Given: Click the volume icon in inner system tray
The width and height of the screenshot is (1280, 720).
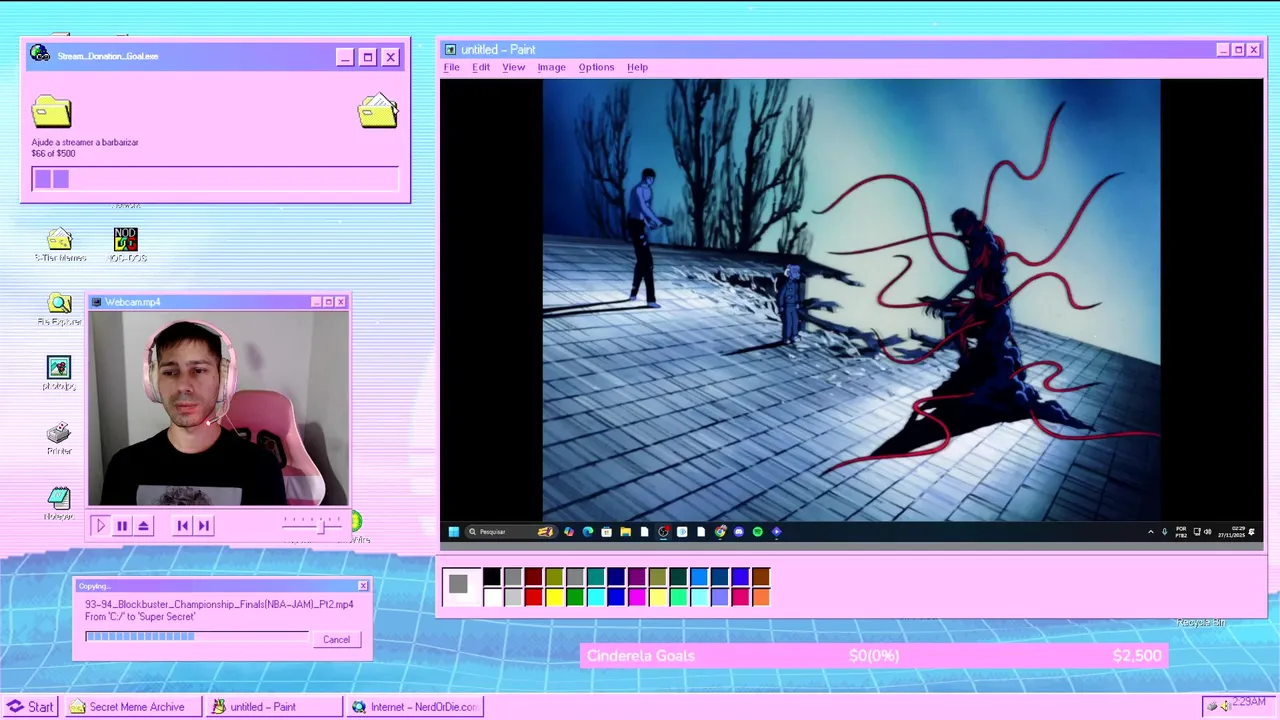Looking at the screenshot, I should [1207, 532].
